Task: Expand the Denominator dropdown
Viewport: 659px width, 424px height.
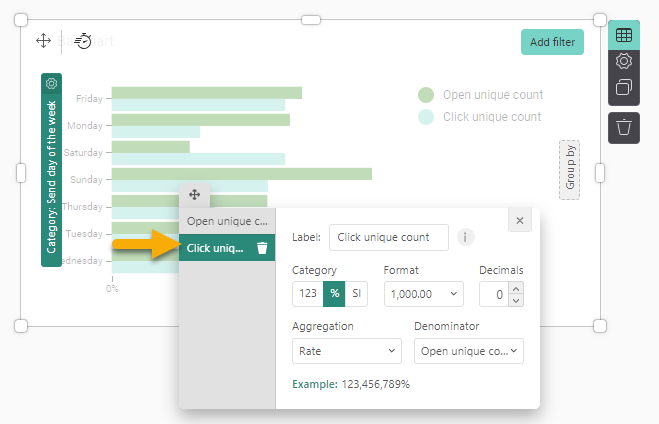Action: [x=469, y=351]
